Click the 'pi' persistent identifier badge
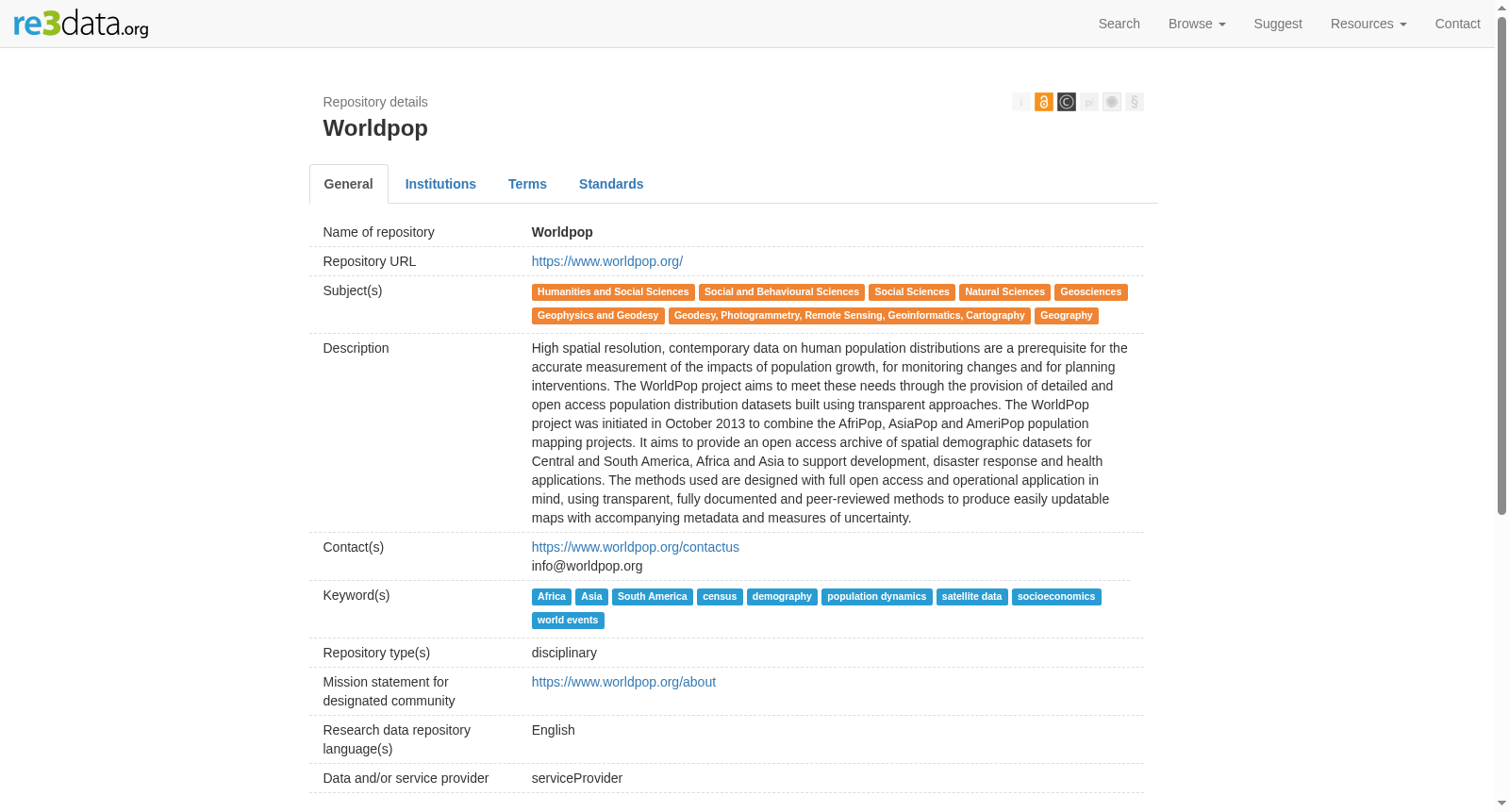The image size is (1509, 812). click(x=1089, y=102)
